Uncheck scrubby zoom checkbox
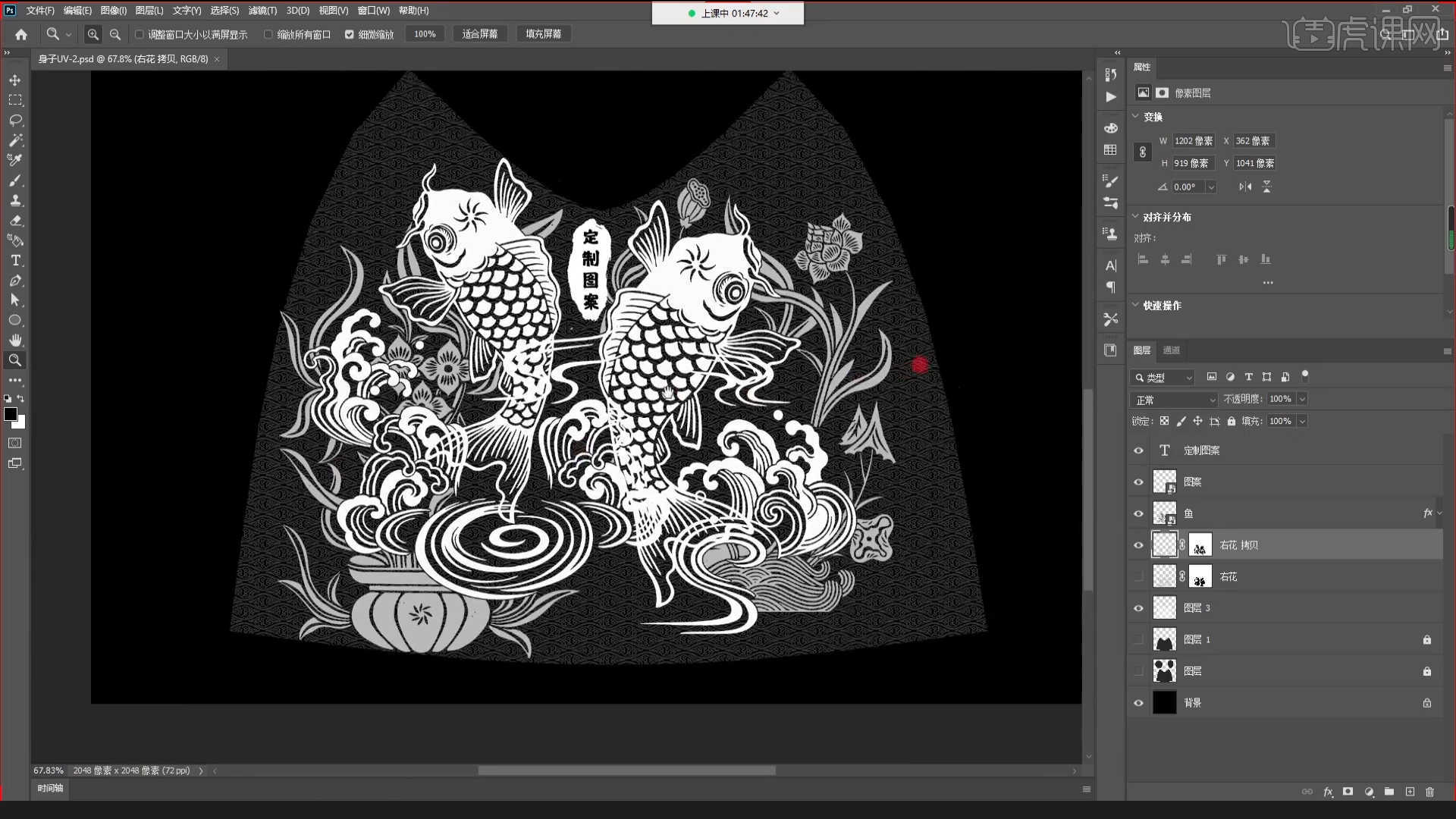 click(350, 34)
